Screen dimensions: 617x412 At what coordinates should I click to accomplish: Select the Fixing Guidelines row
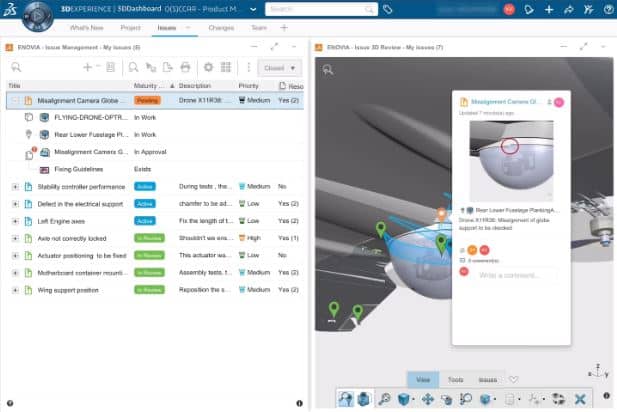point(155,169)
